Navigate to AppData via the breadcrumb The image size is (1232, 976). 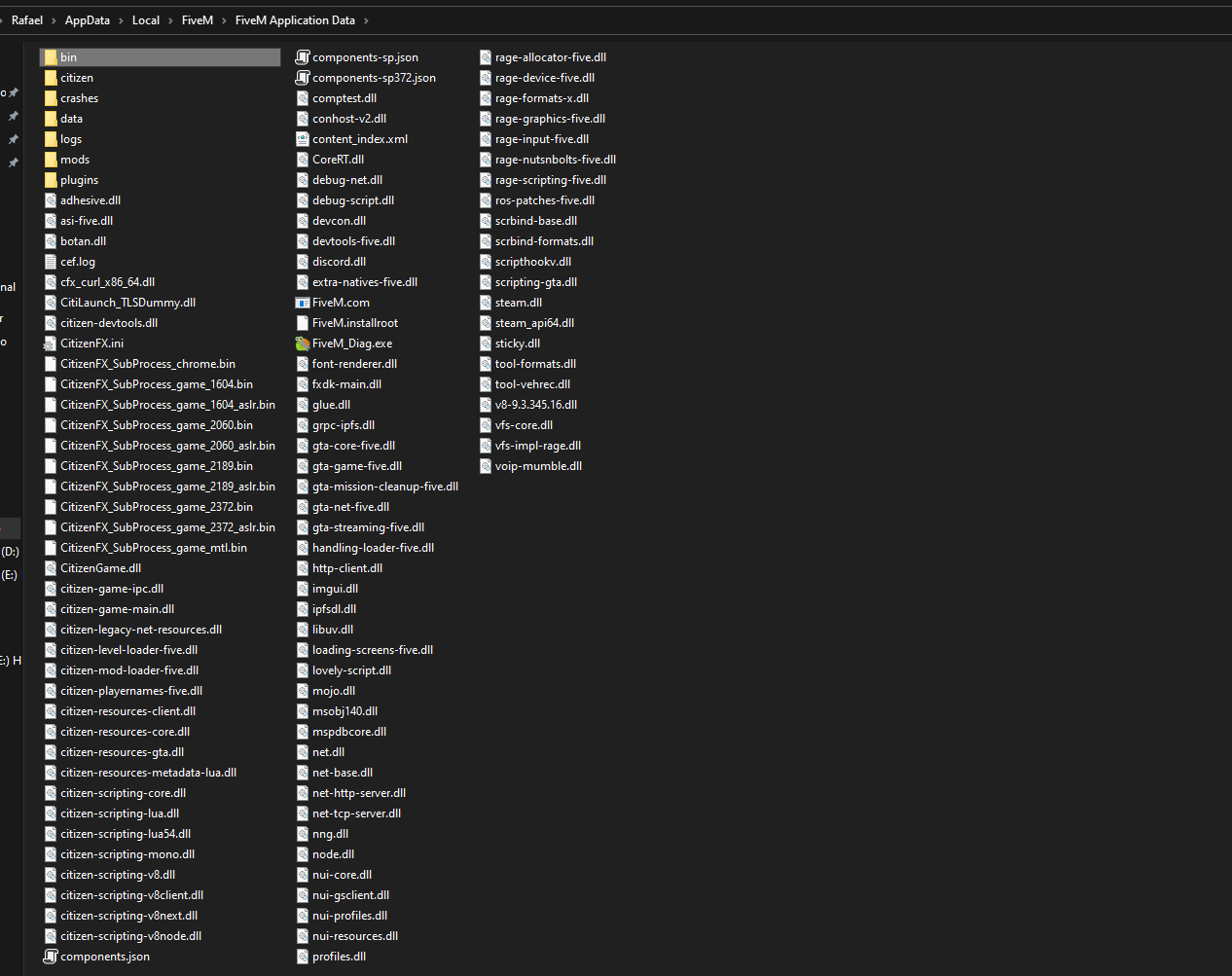(86, 19)
